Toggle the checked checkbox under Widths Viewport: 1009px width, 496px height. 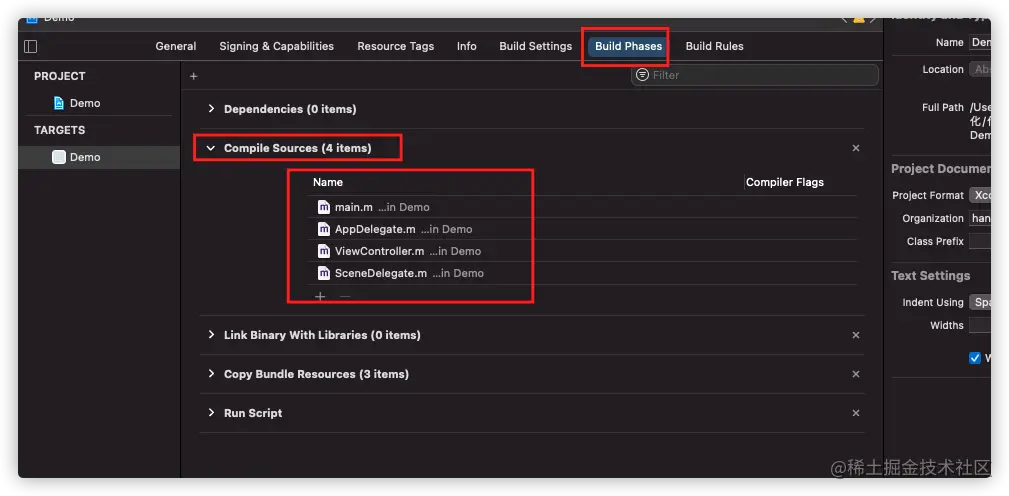975,358
